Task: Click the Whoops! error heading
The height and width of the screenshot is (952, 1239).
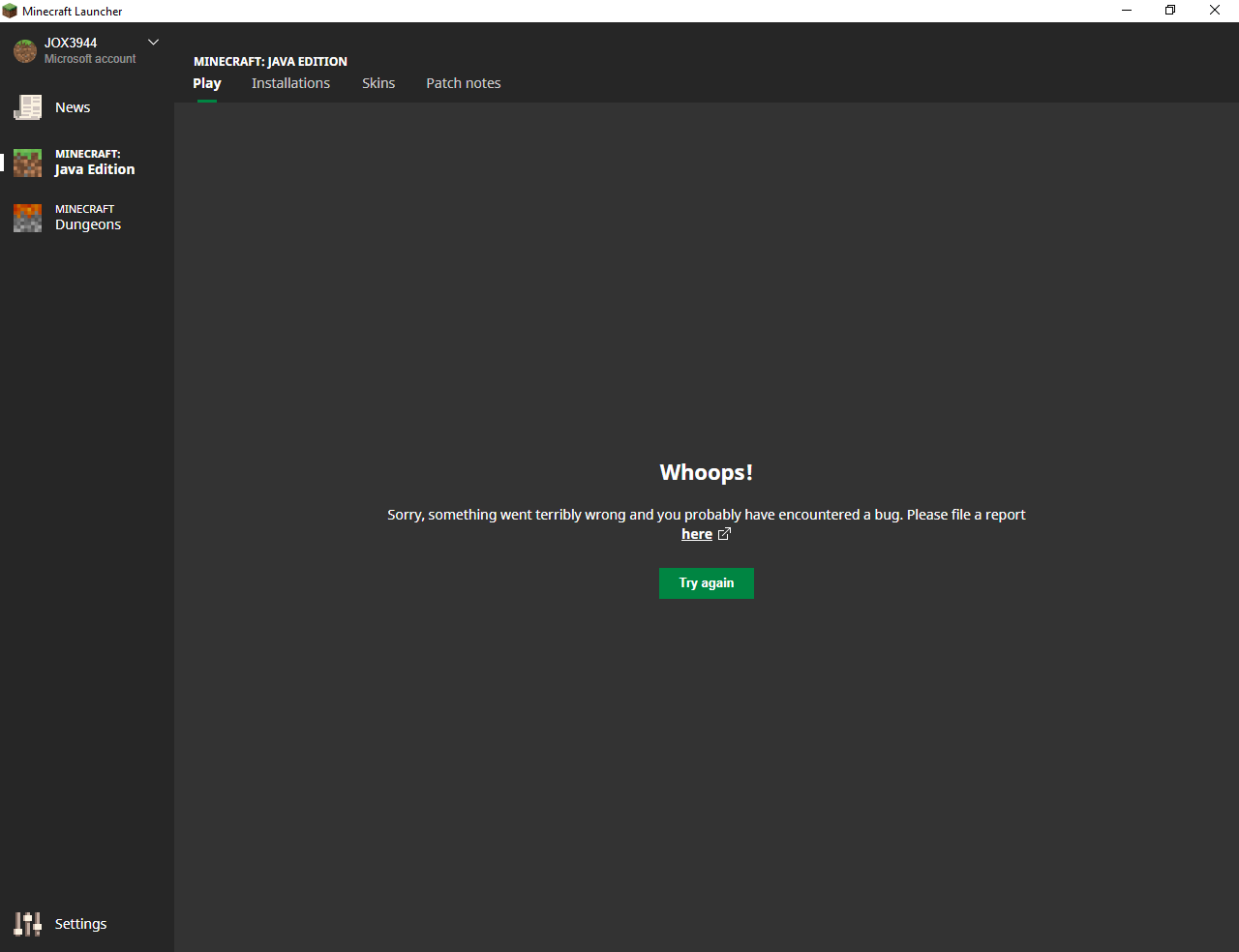Action: point(707,472)
